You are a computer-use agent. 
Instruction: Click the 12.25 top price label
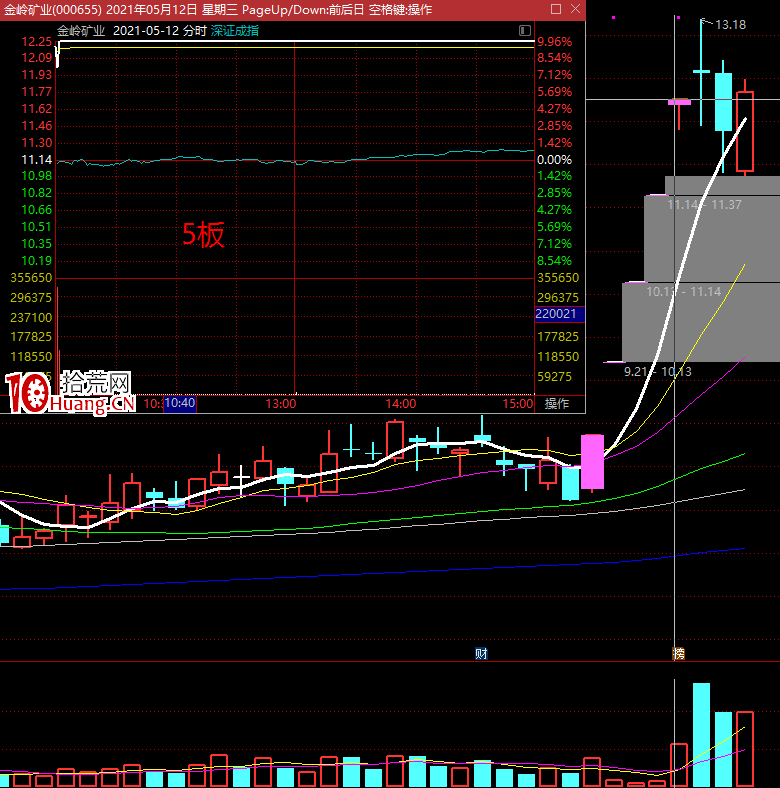(37, 42)
